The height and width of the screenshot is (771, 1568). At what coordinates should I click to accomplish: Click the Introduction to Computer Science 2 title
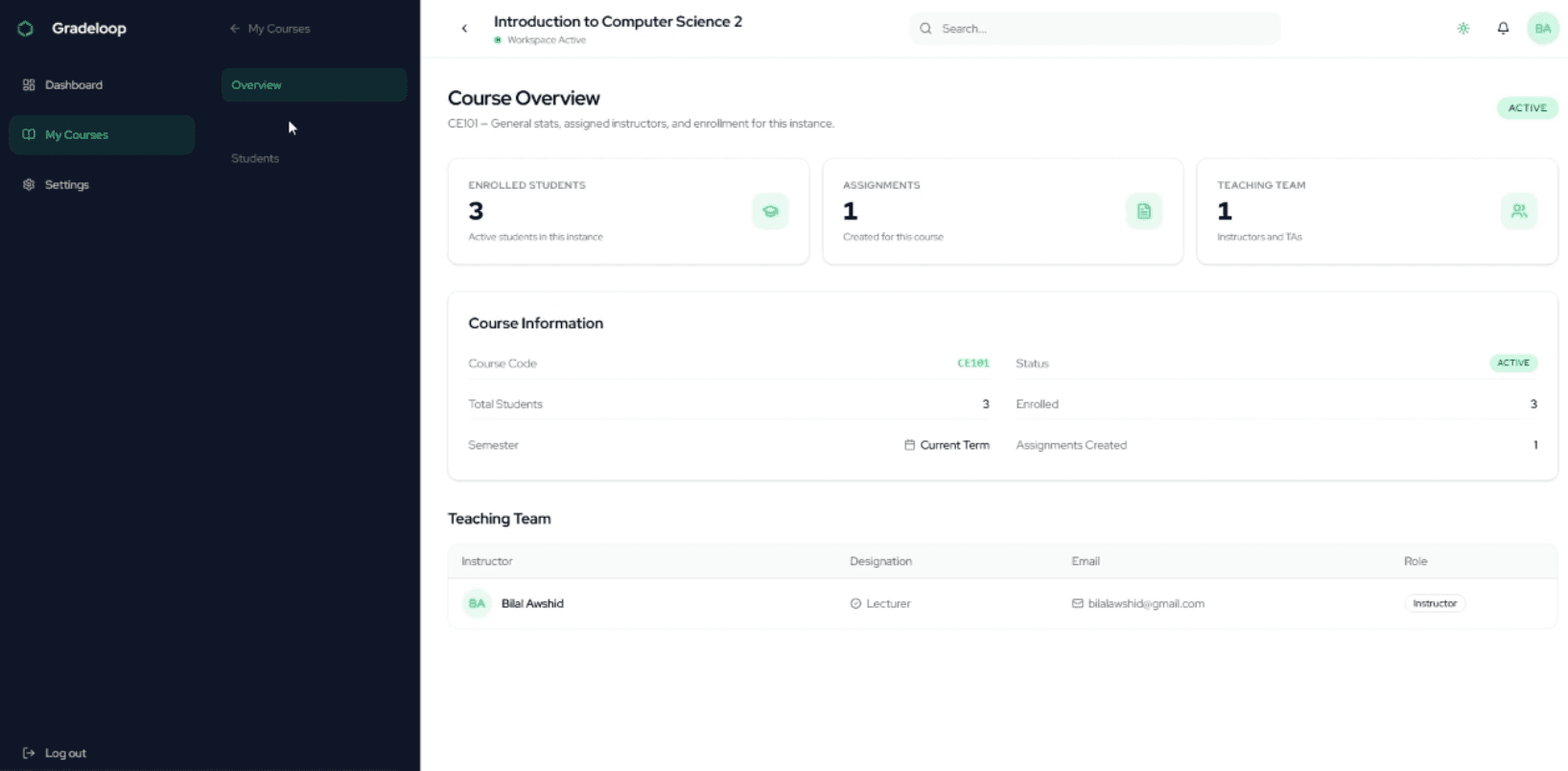[x=618, y=21]
